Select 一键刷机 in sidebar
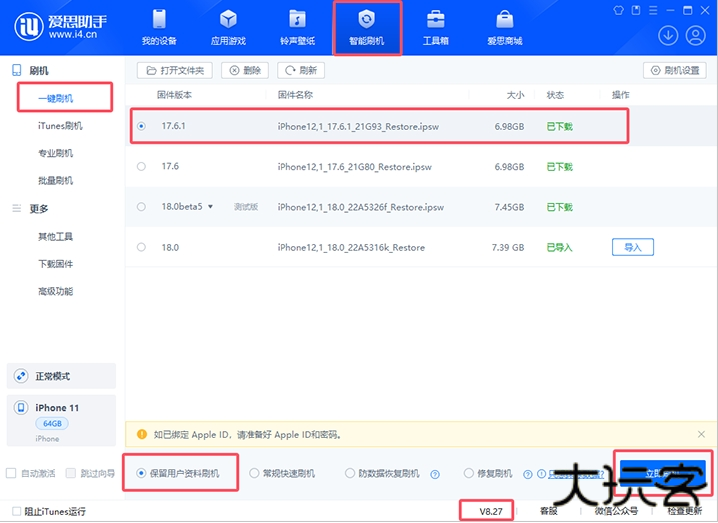Image resolution: width=718 pixels, height=523 pixels. [55, 98]
